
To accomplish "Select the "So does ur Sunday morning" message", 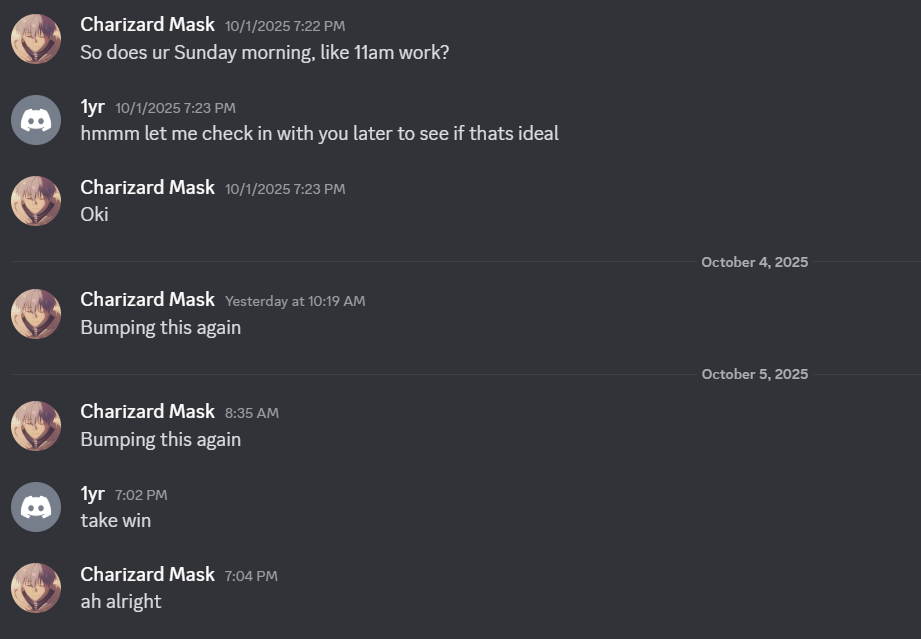I will pyautogui.click(x=264, y=52).
